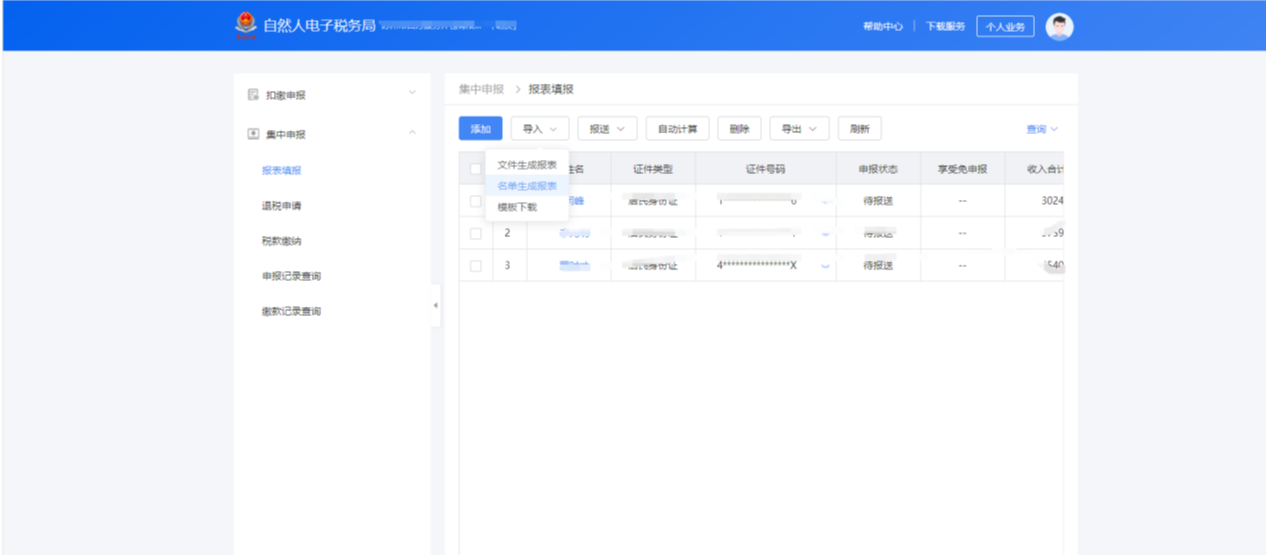Image resolution: width=1267 pixels, height=555 pixels.
Task: Tick the checkbox for row 2
Action: 476,234
